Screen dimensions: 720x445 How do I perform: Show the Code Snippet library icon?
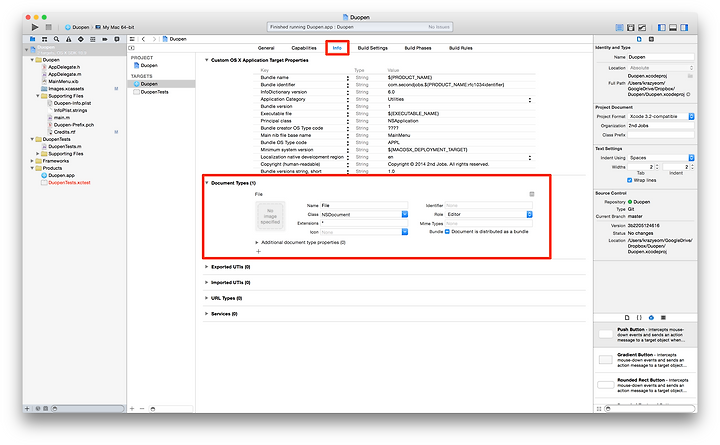639,317
